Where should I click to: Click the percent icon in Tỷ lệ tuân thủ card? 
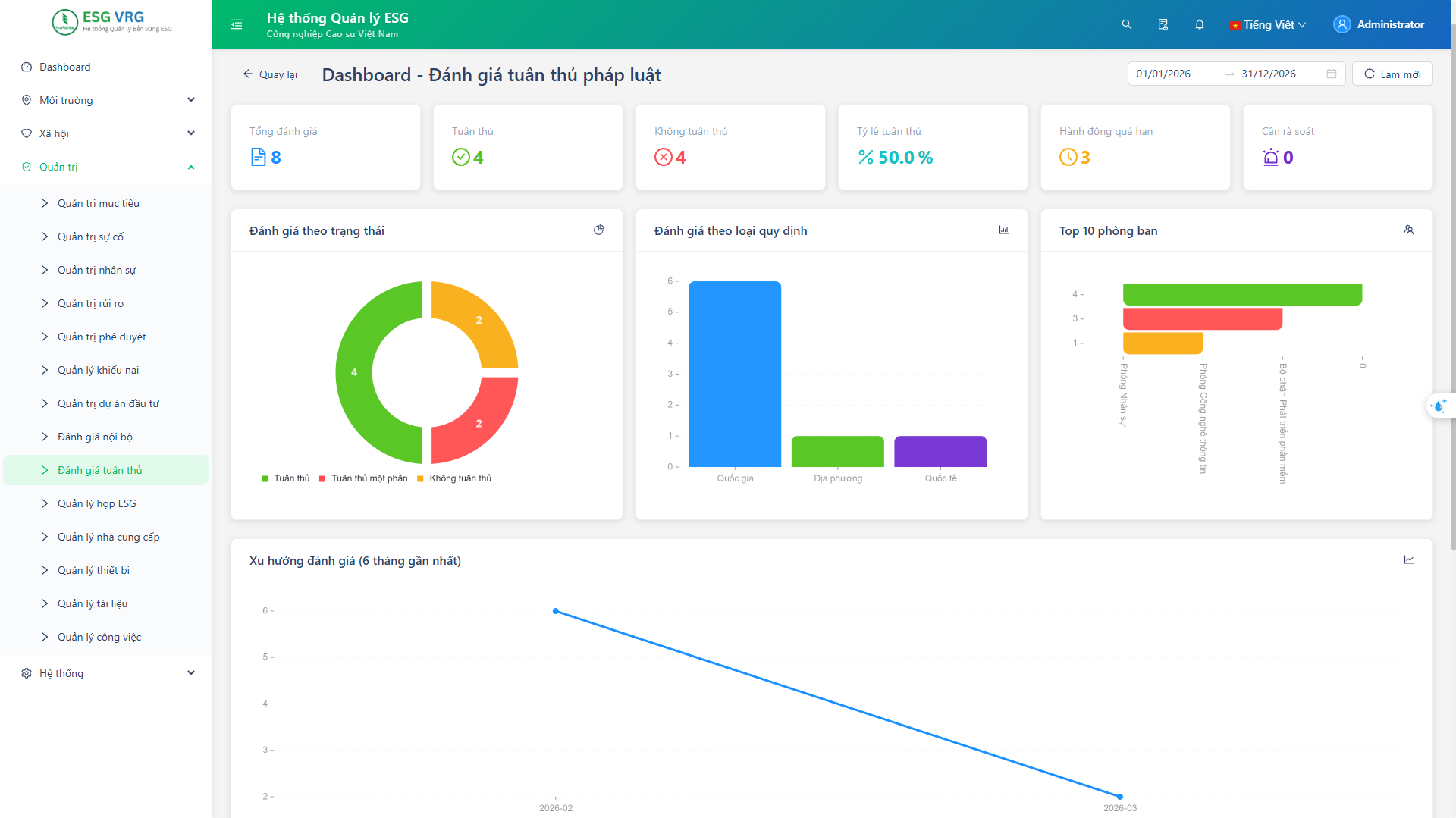[x=866, y=157]
